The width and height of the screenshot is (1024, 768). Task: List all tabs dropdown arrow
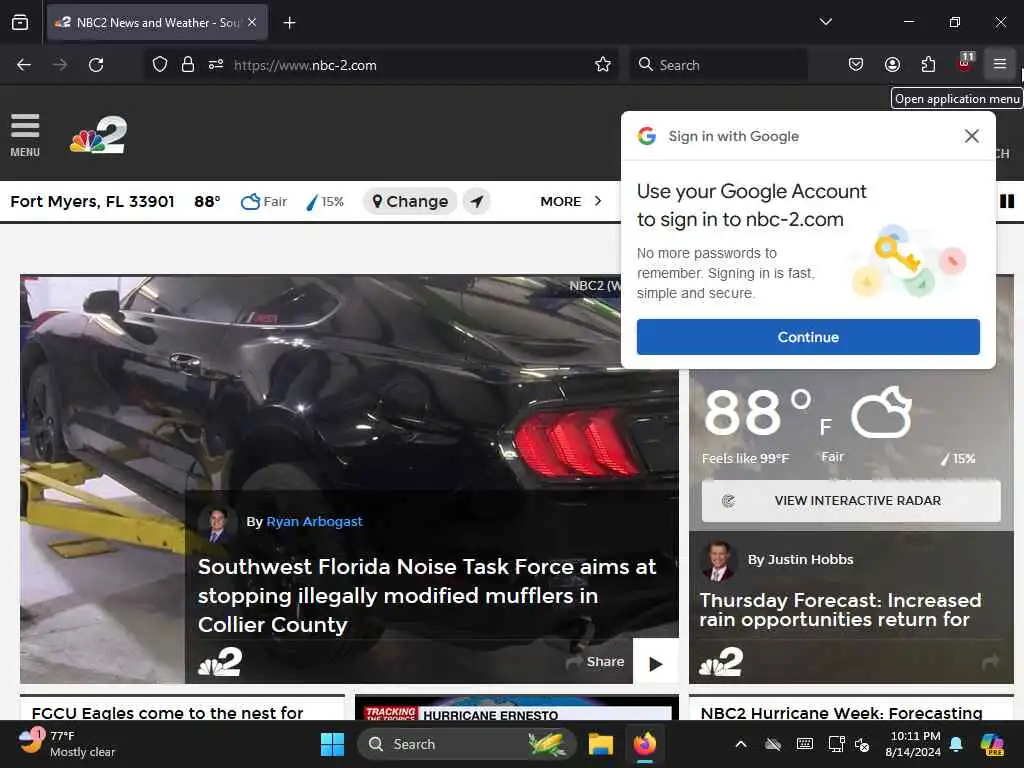tap(825, 22)
